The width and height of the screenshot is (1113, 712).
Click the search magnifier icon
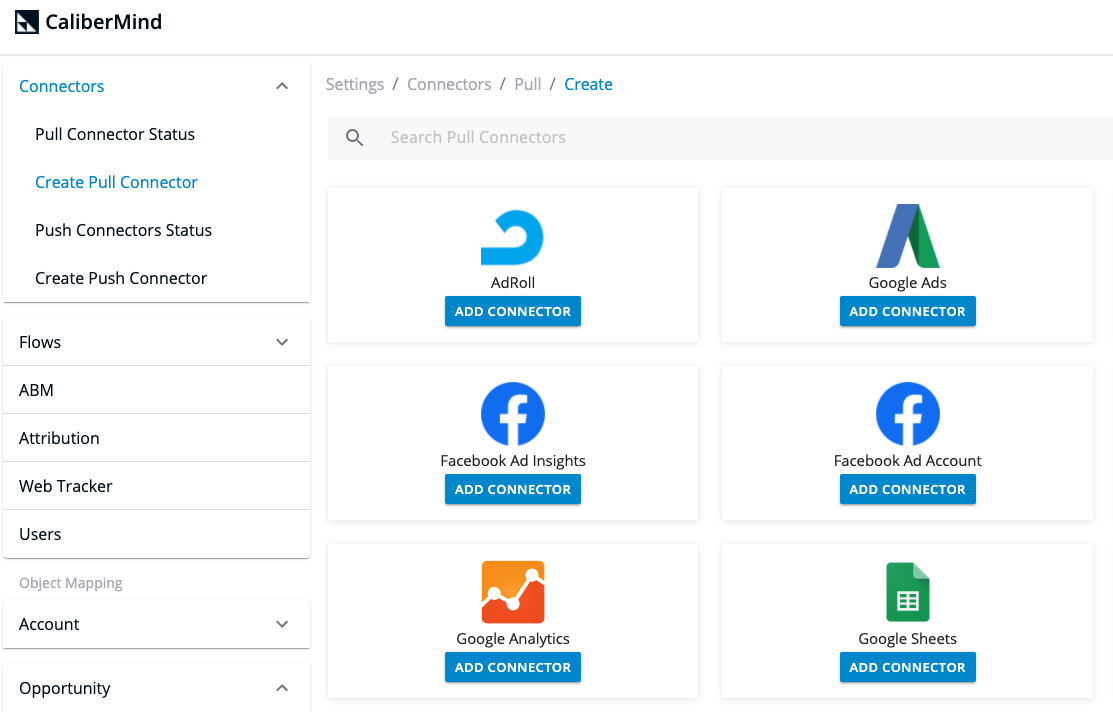tap(354, 138)
